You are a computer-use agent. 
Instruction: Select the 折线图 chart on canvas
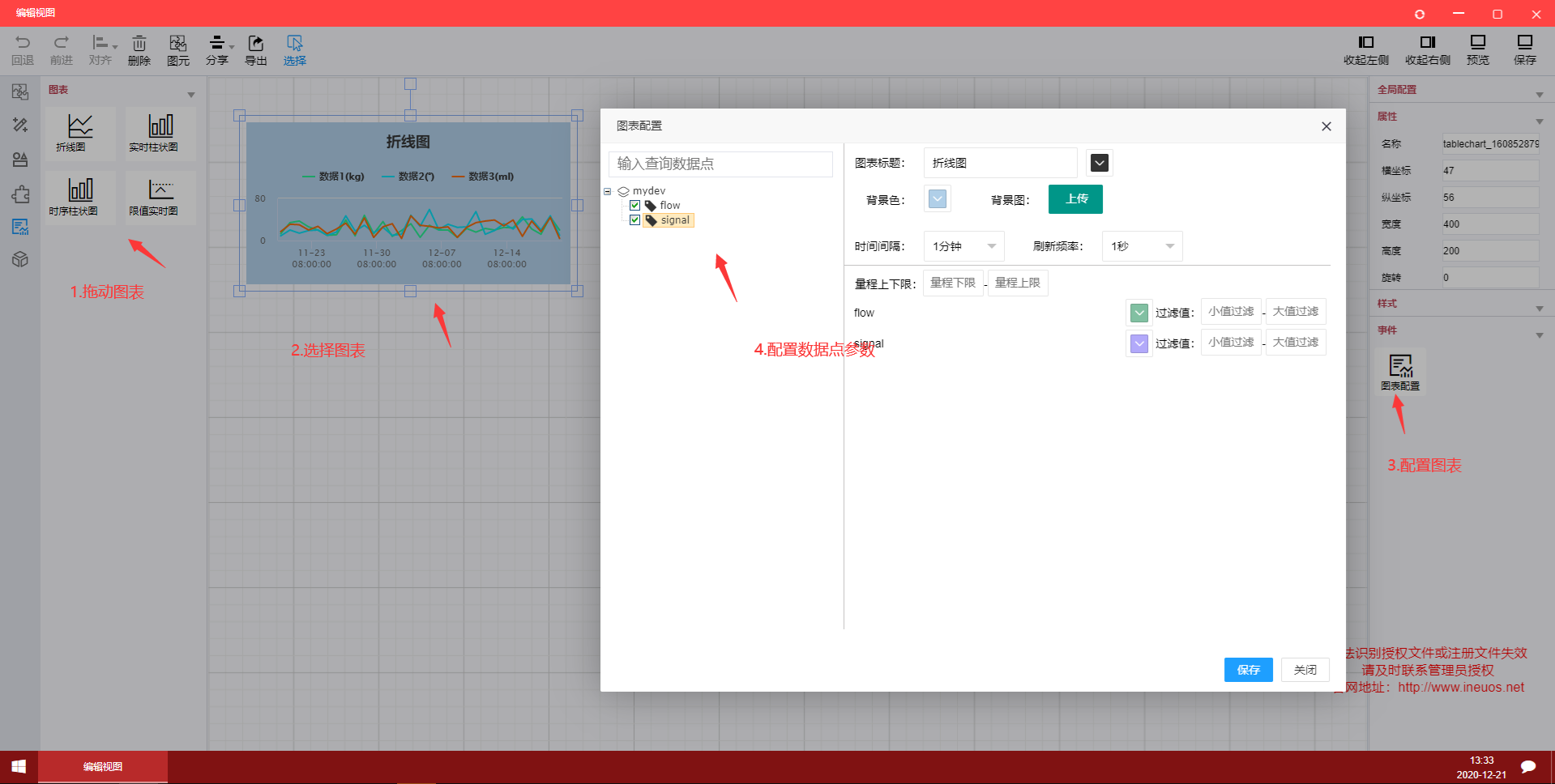tap(408, 202)
